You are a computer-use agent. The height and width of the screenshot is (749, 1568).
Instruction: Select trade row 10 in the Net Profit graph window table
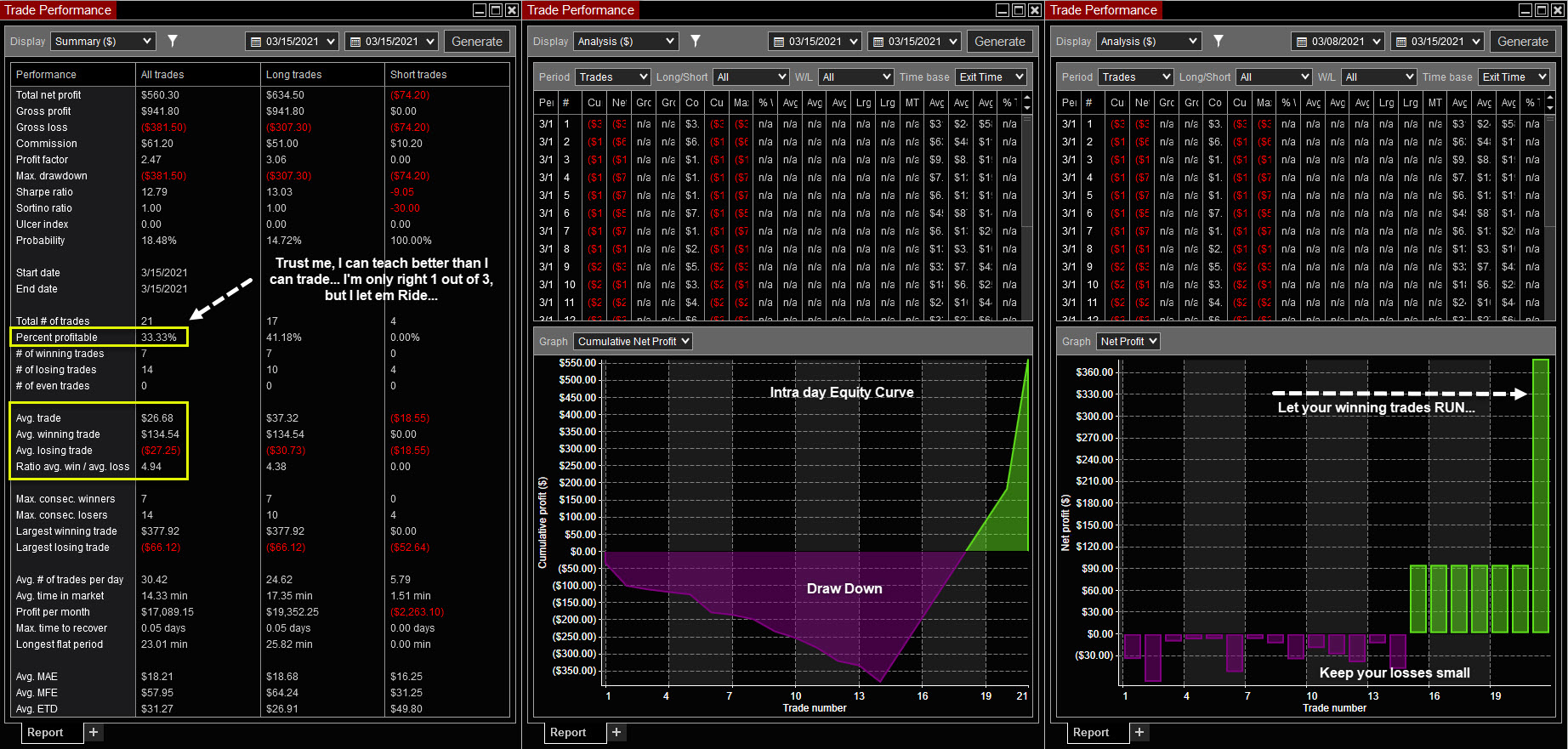(x=1299, y=285)
